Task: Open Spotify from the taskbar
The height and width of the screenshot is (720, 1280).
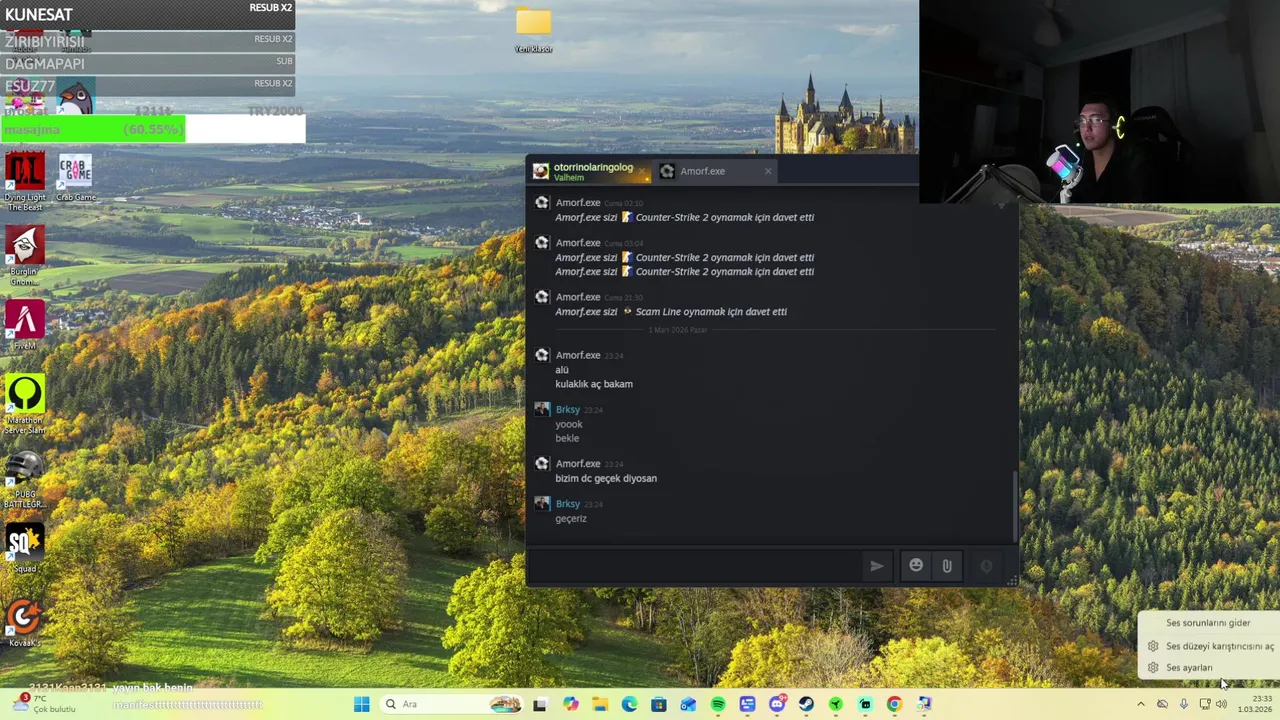Action: [x=717, y=704]
